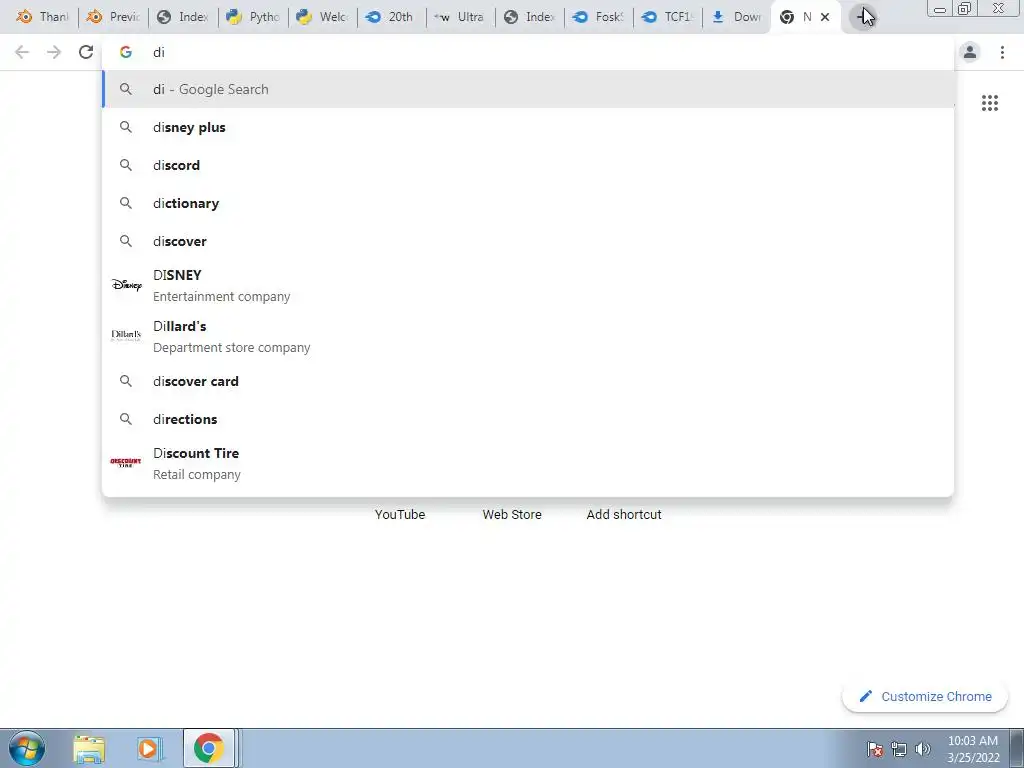Switch to the Pytho tab

coord(253,17)
